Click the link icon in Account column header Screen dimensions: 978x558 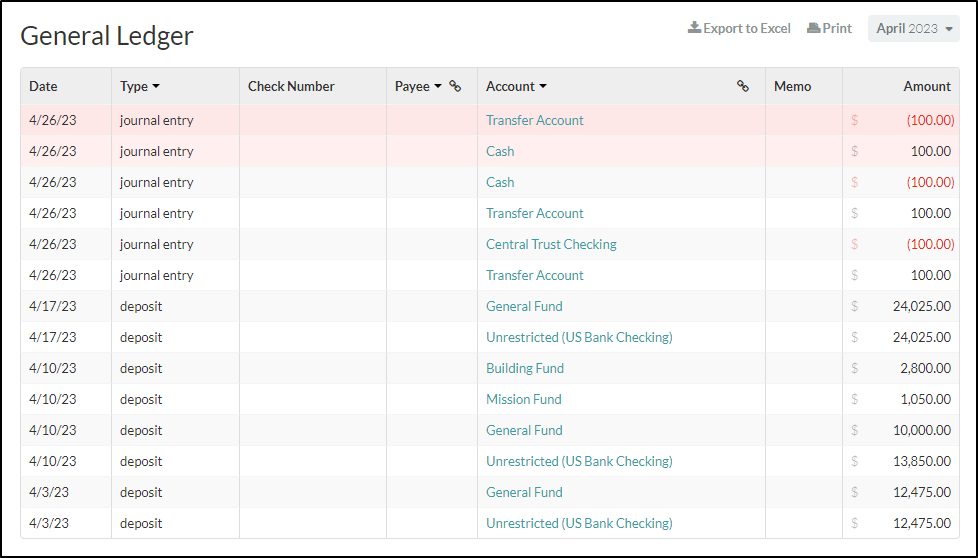click(743, 86)
